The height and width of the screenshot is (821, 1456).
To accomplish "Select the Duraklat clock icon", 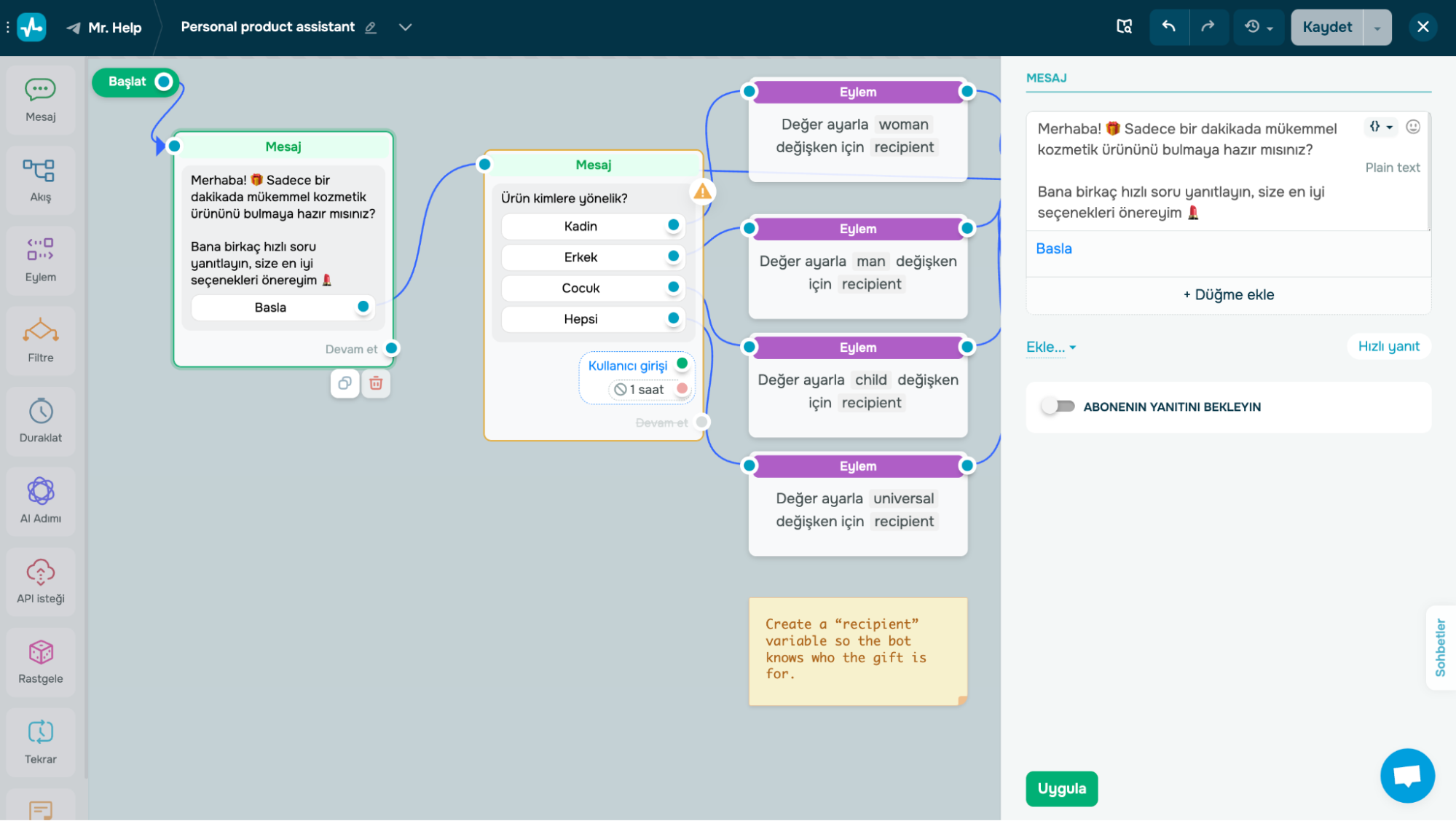I will pos(40,412).
